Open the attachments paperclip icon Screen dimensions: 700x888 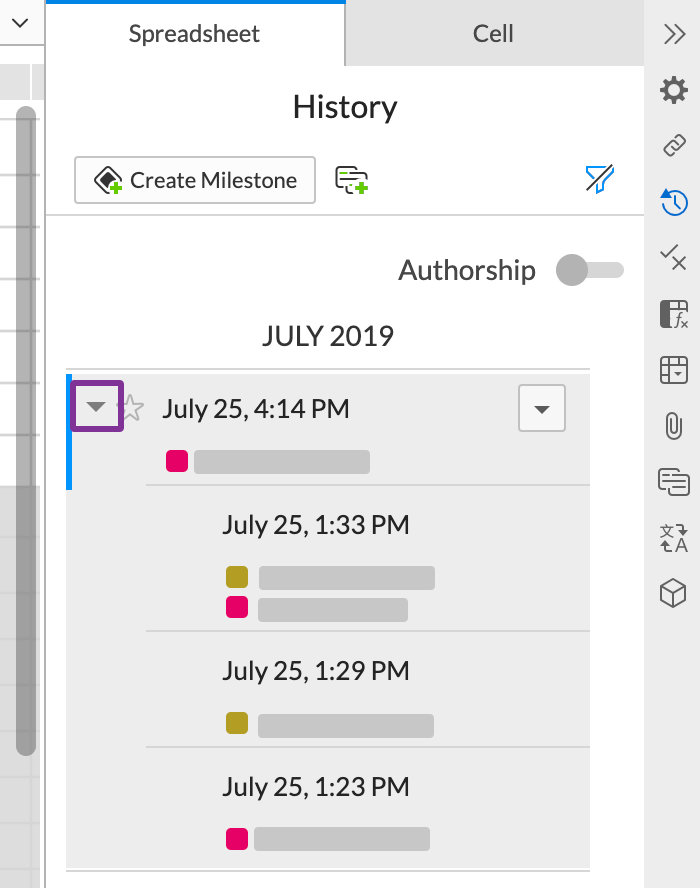point(673,426)
